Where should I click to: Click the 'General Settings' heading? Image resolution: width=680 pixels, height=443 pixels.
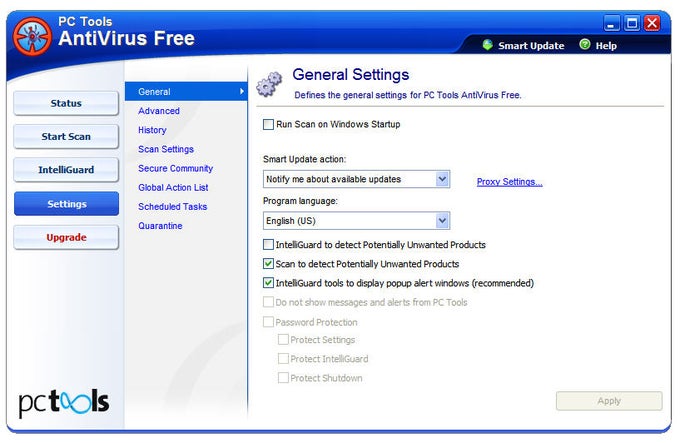click(350, 75)
